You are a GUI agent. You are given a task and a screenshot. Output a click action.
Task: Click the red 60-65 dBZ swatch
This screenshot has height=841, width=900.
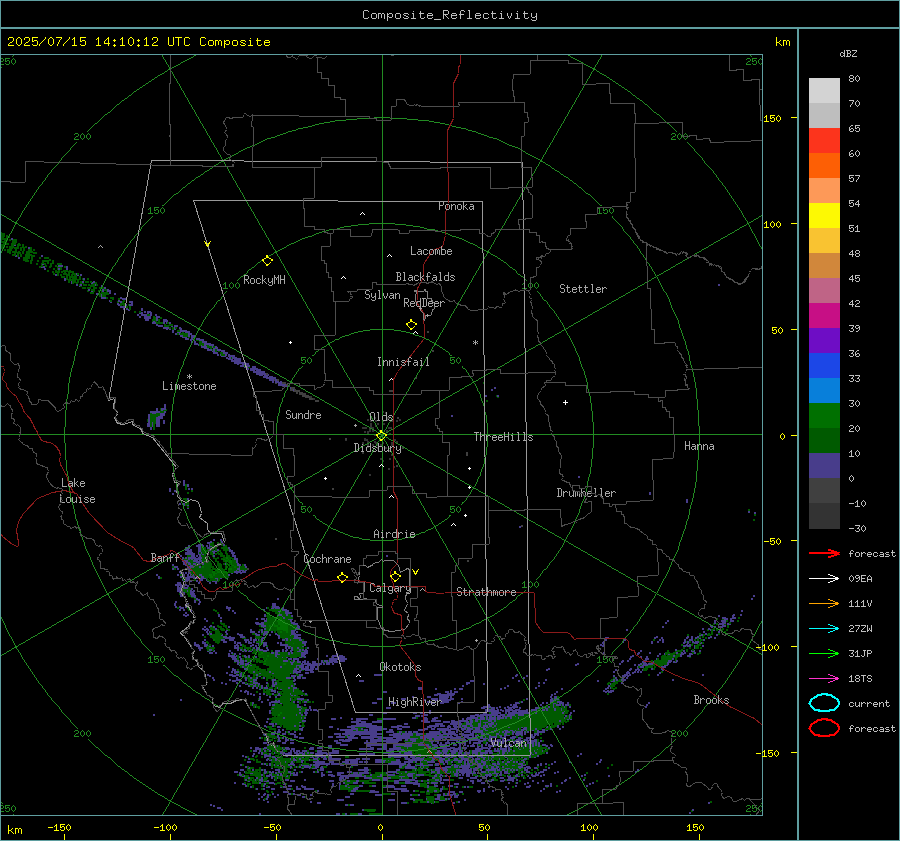click(x=824, y=141)
